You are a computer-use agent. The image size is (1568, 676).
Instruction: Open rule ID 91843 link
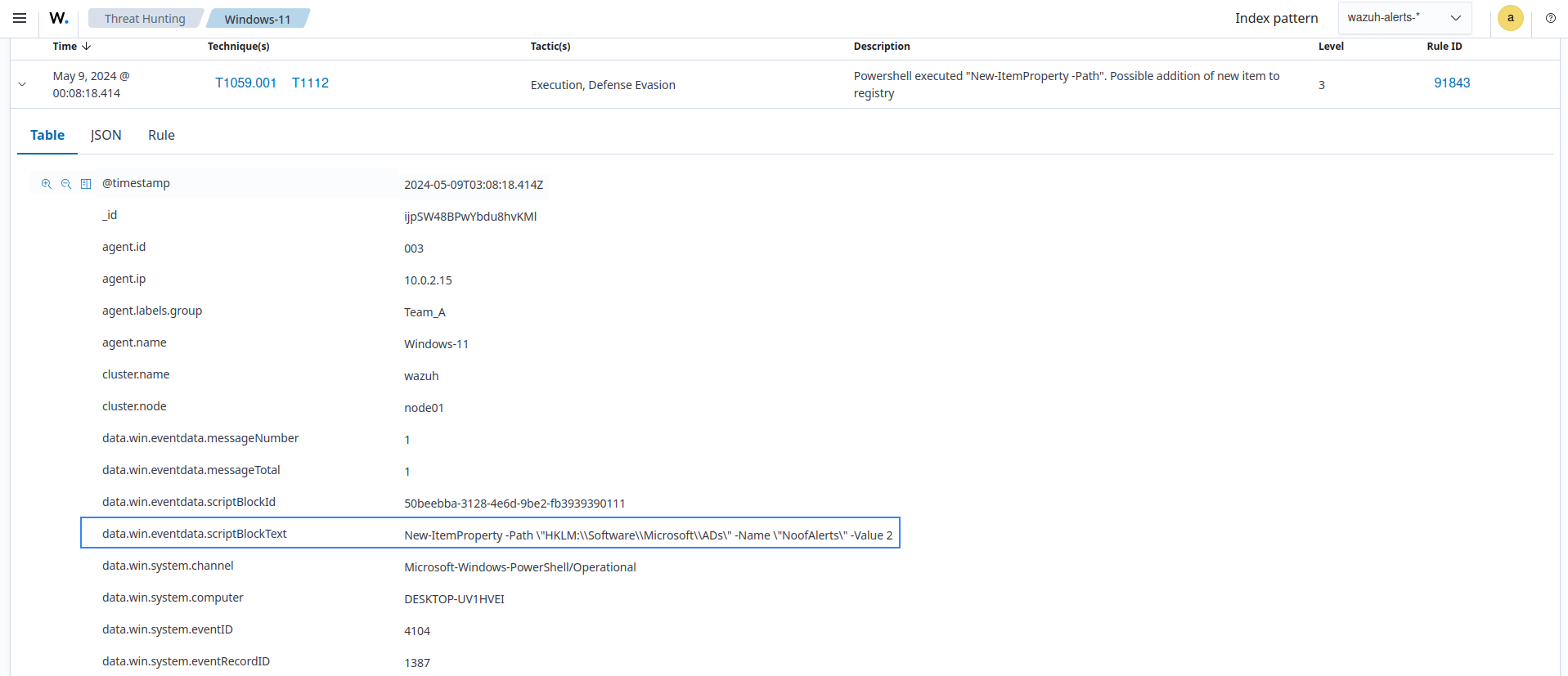click(x=1451, y=83)
